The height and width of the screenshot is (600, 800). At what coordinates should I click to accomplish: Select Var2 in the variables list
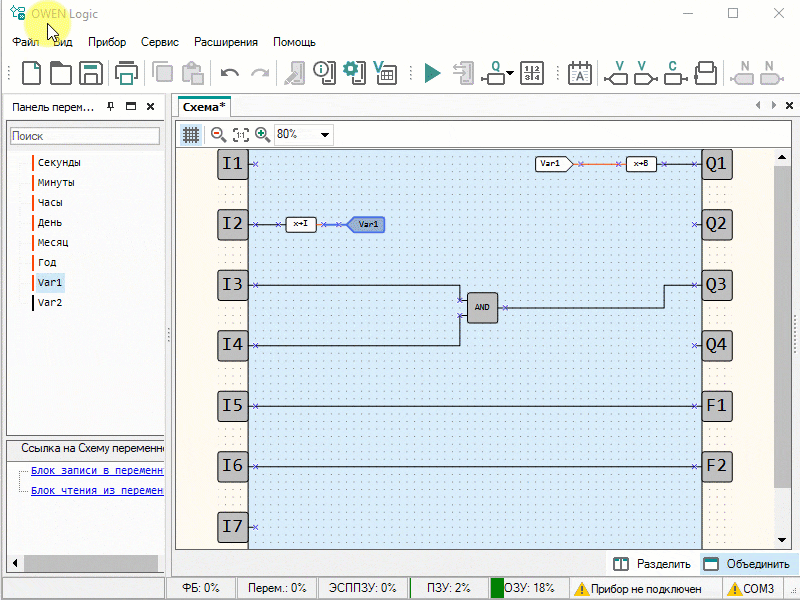[49, 302]
